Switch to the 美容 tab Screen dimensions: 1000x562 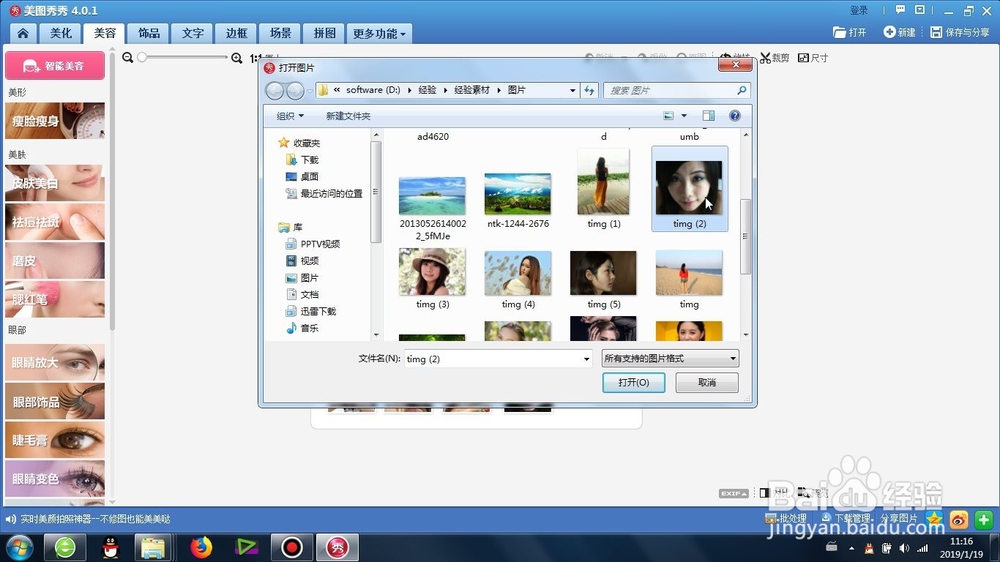[105, 33]
